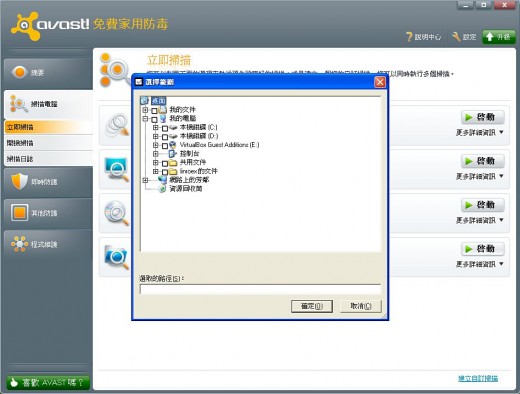Open 更多詳細資訊 dropdown in quick scan row
This screenshot has height=394, width=520.
480,132
